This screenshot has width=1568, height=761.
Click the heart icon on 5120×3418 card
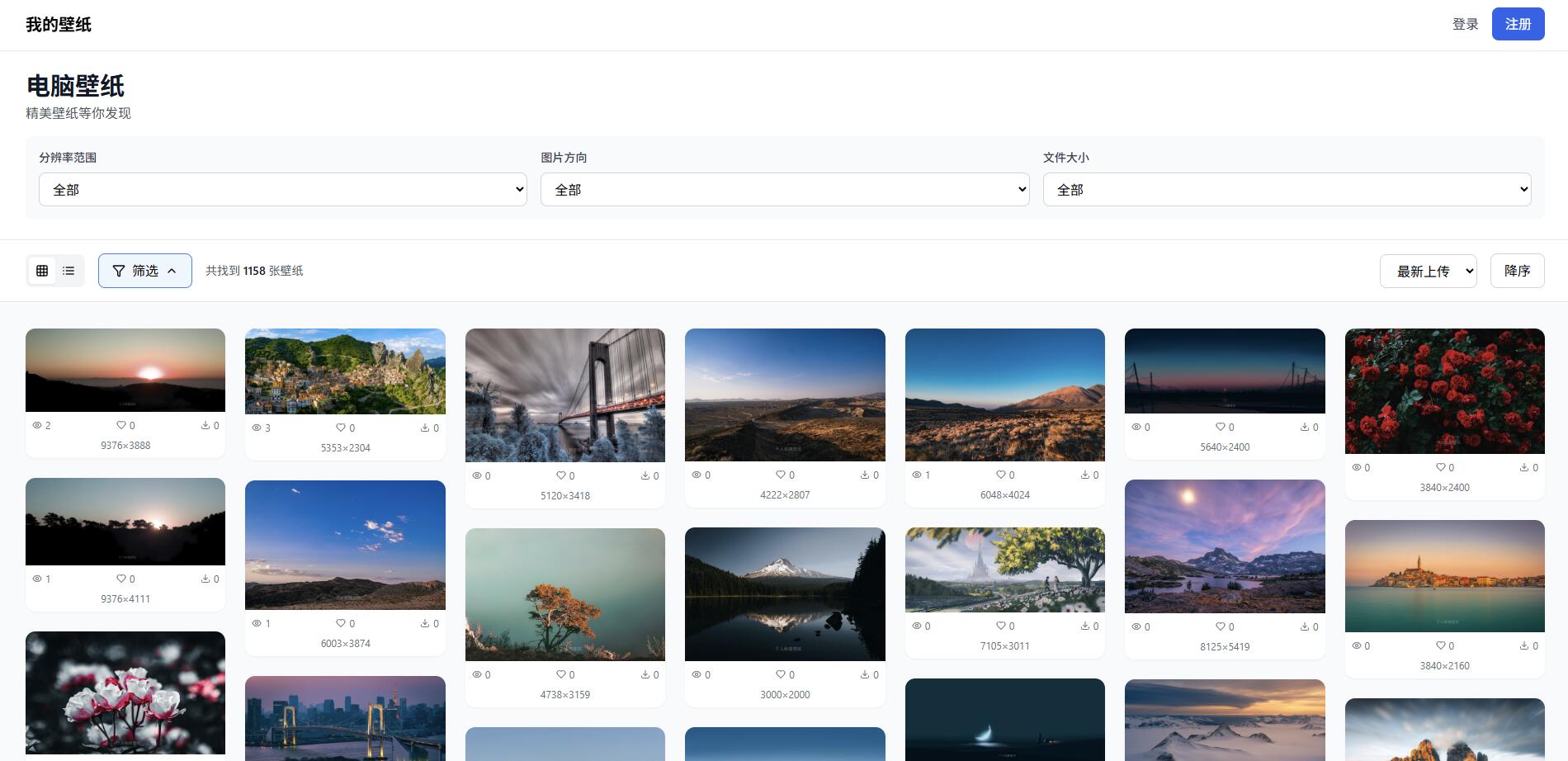560,475
